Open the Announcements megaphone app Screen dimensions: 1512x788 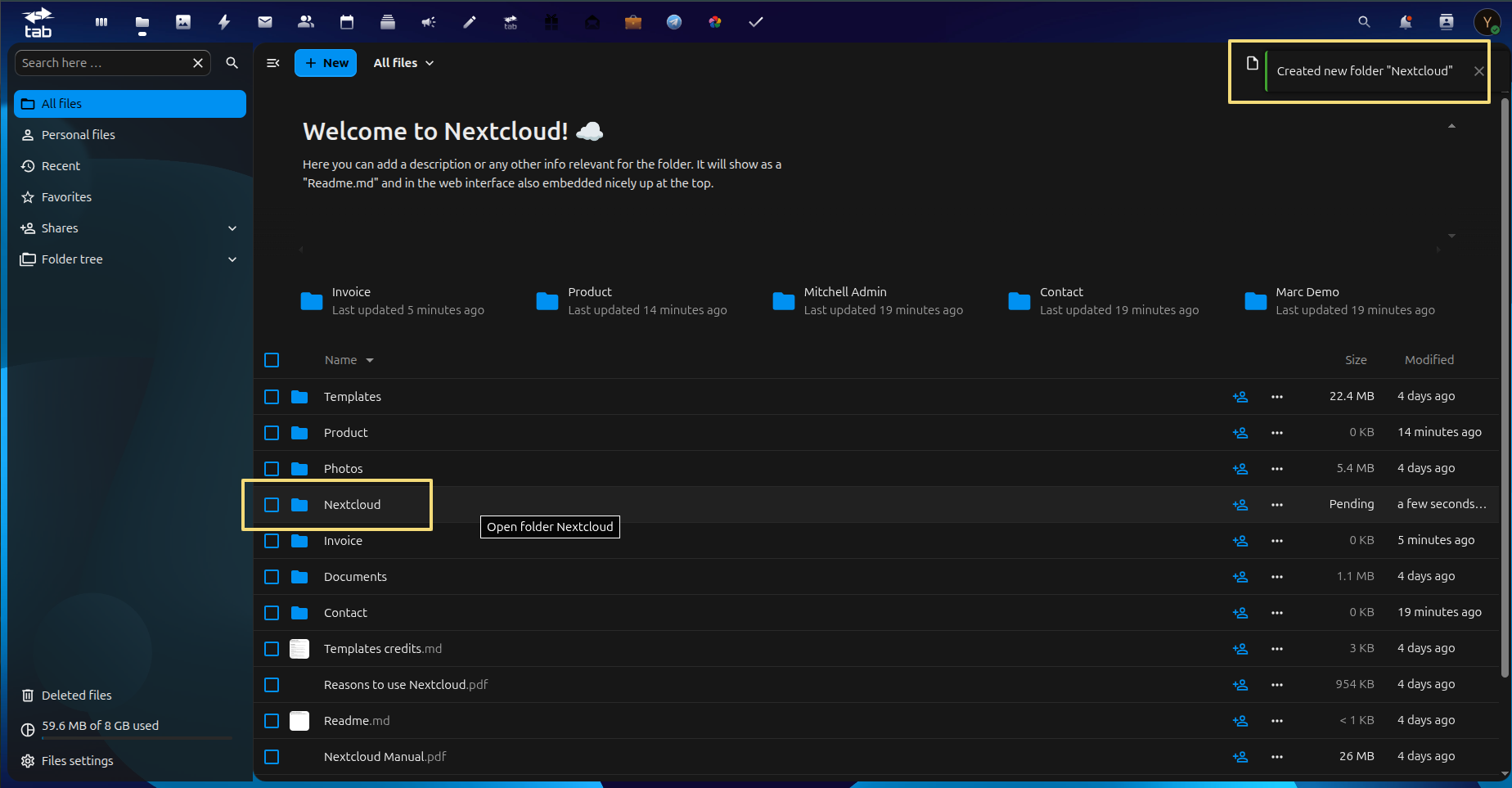pyautogui.click(x=429, y=22)
